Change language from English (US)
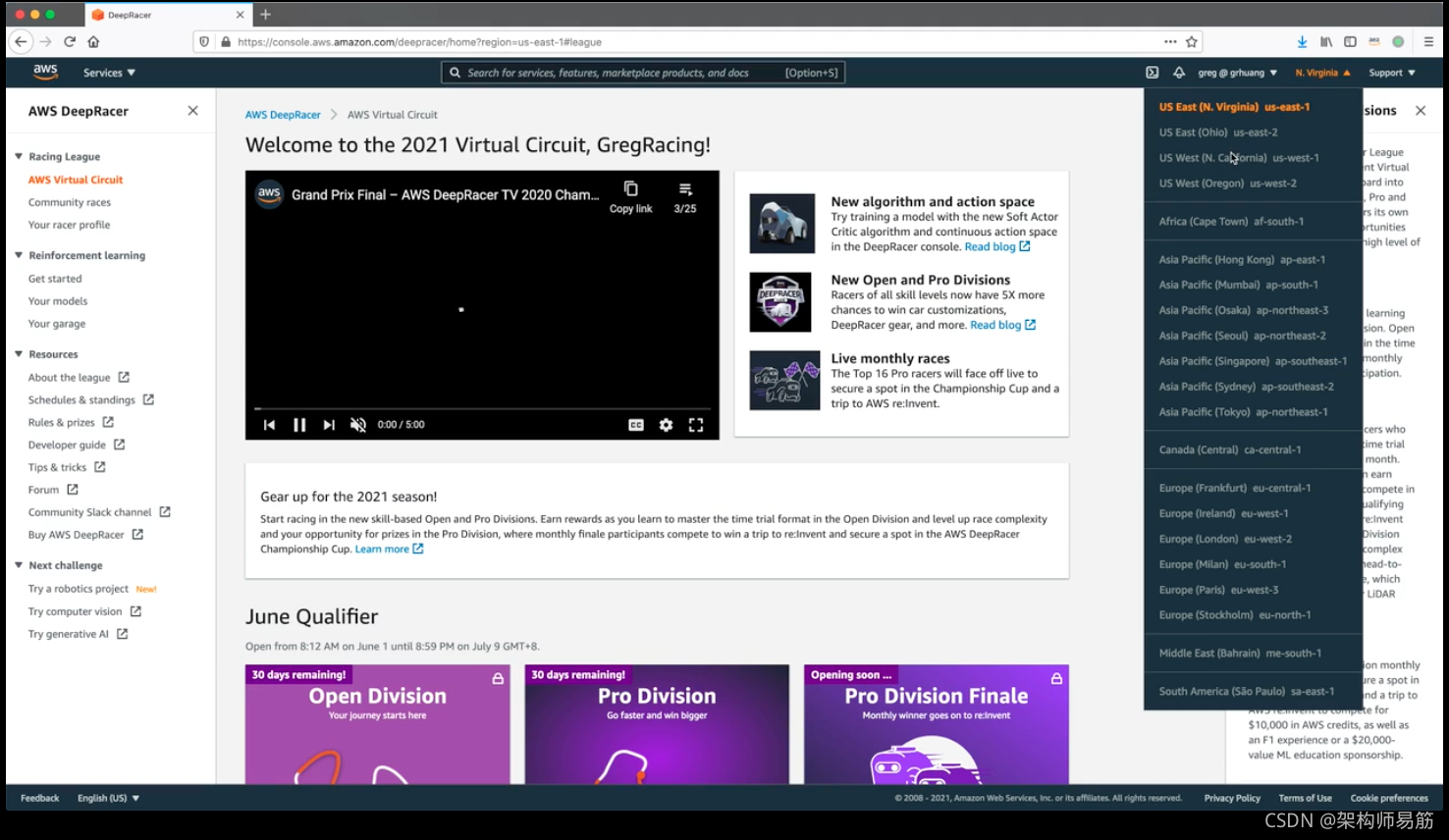Screen dimensions: 1449x840 [109, 798]
